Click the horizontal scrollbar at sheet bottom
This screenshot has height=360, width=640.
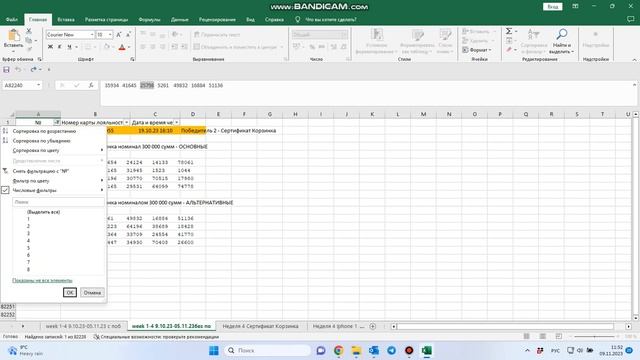(505, 326)
